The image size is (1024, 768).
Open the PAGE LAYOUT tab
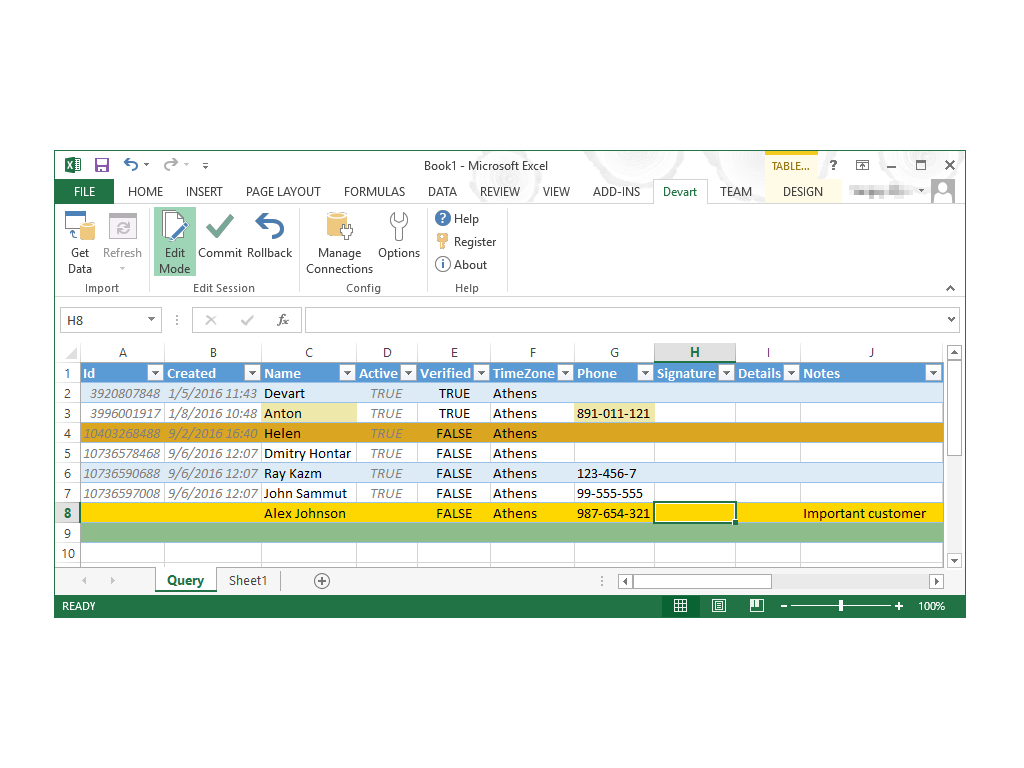coord(283,191)
